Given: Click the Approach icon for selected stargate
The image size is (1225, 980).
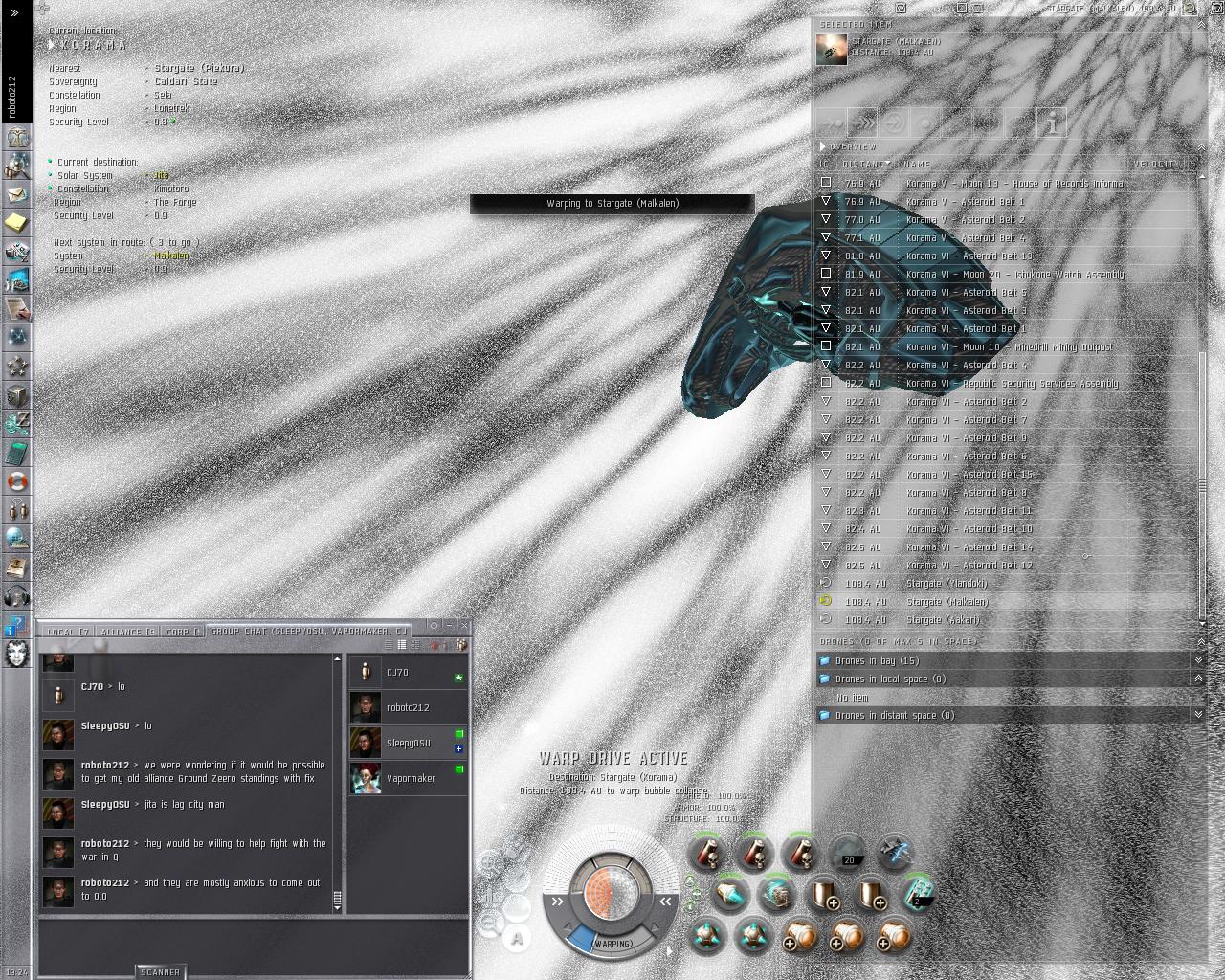Looking at the screenshot, I should pos(831,122).
